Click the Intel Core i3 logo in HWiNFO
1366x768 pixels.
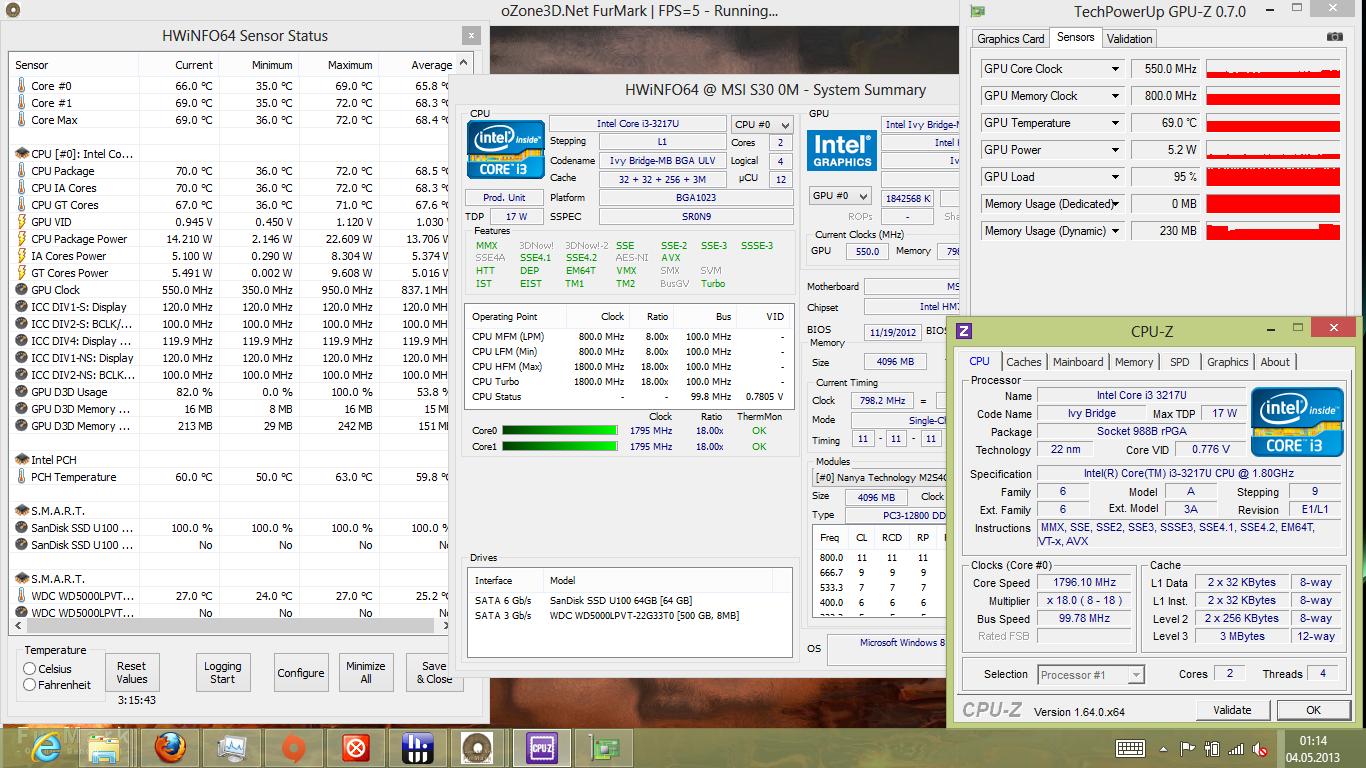[505, 150]
